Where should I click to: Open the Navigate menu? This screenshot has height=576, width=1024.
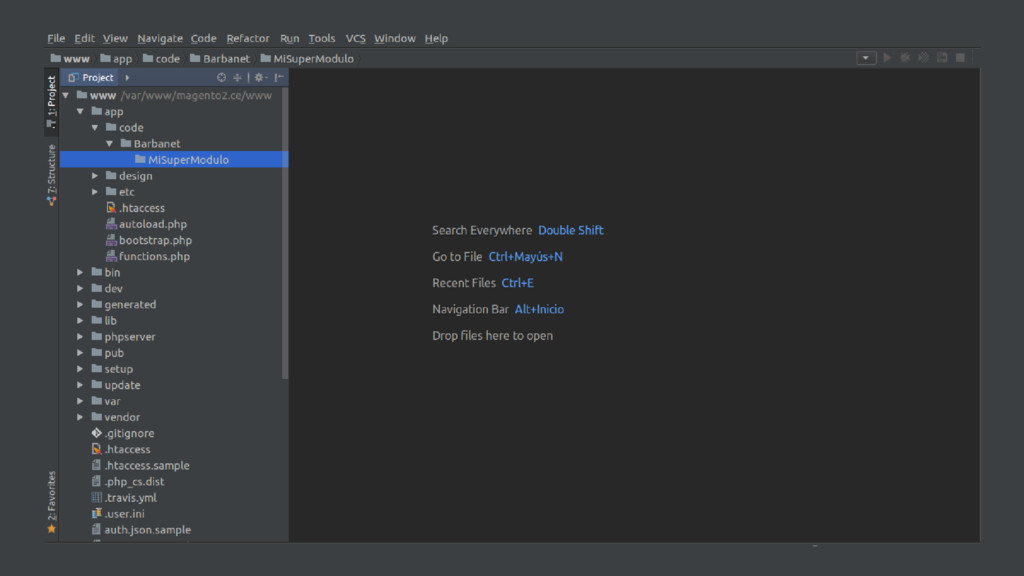tap(160, 39)
